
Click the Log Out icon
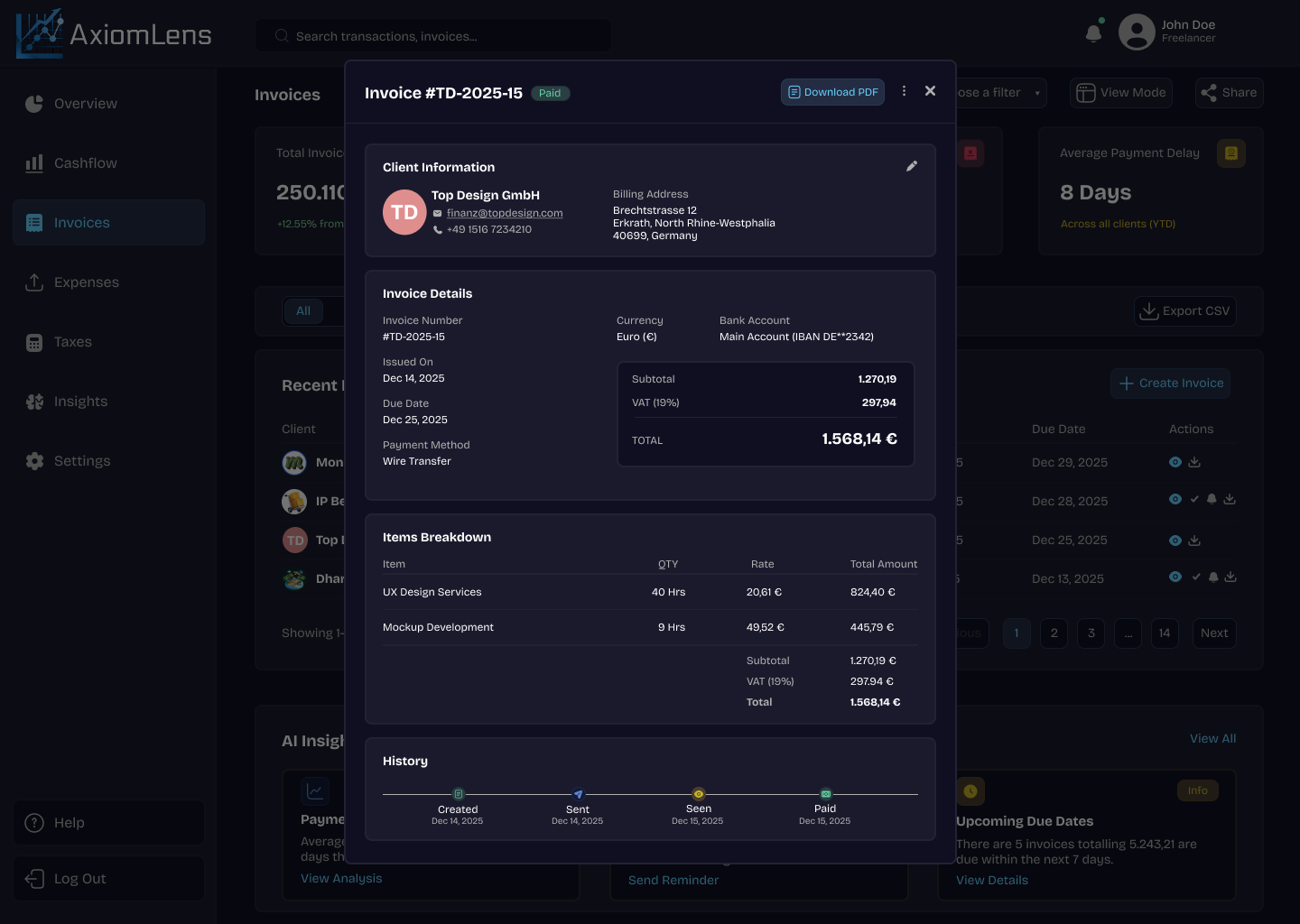pyautogui.click(x=34, y=878)
